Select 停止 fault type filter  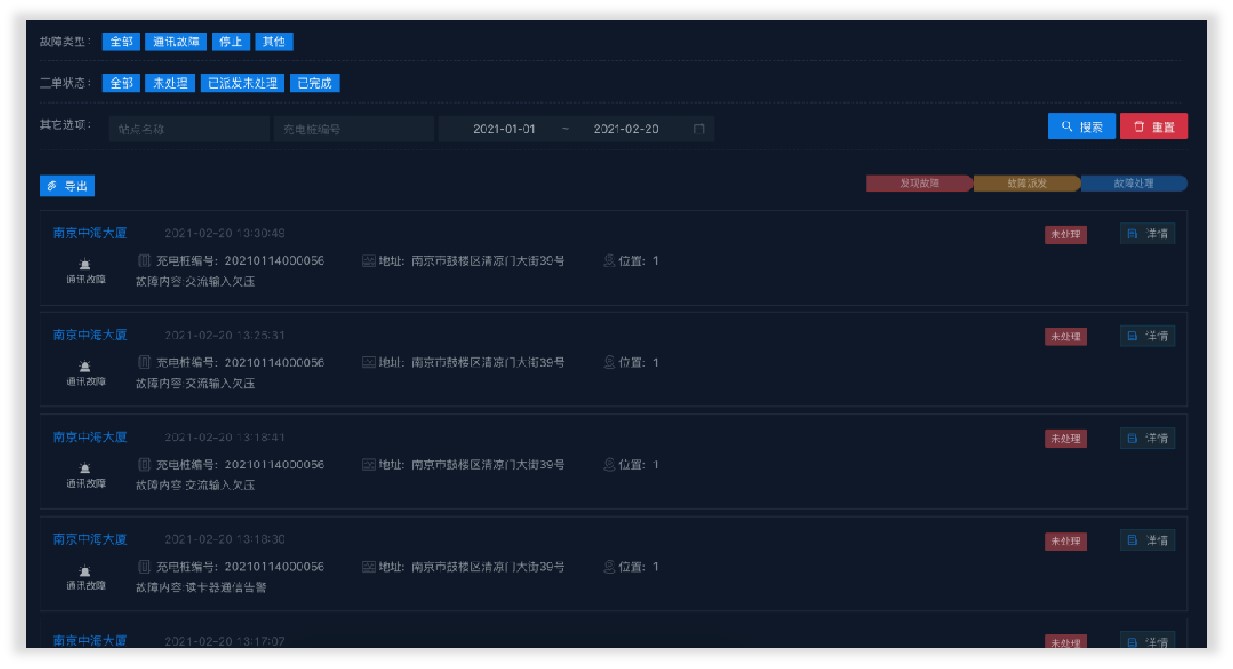click(x=231, y=42)
